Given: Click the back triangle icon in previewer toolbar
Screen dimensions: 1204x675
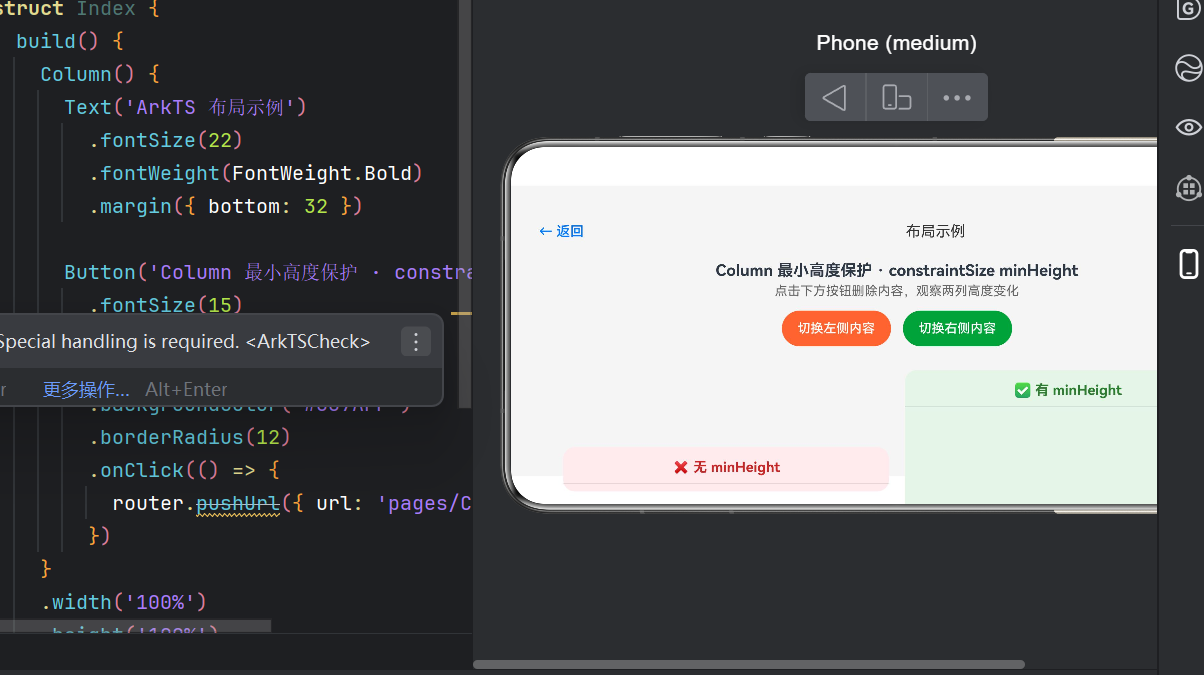Looking at the screenshot, I should point(835,97).
